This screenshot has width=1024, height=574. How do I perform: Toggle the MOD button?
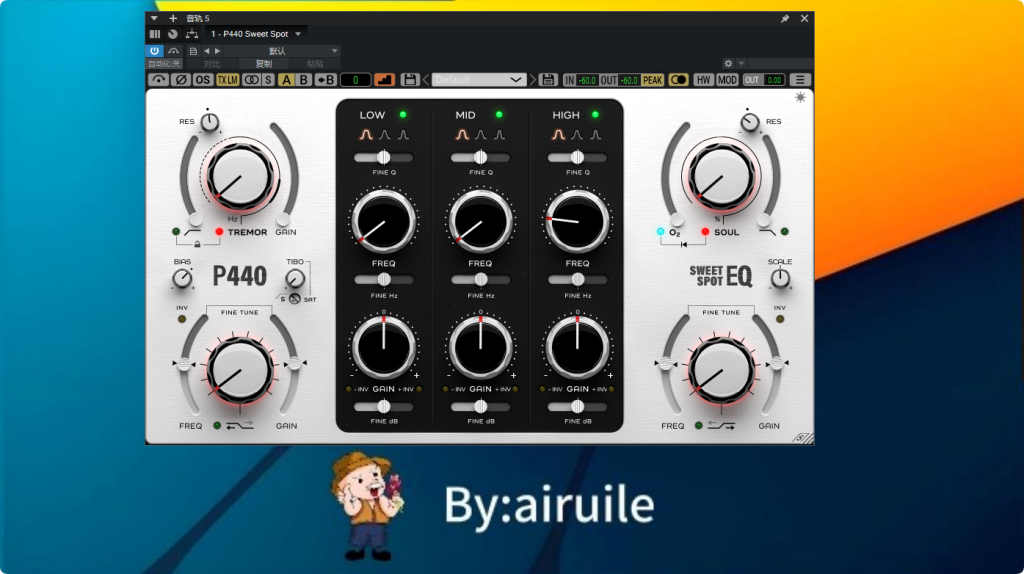point(727,80)
